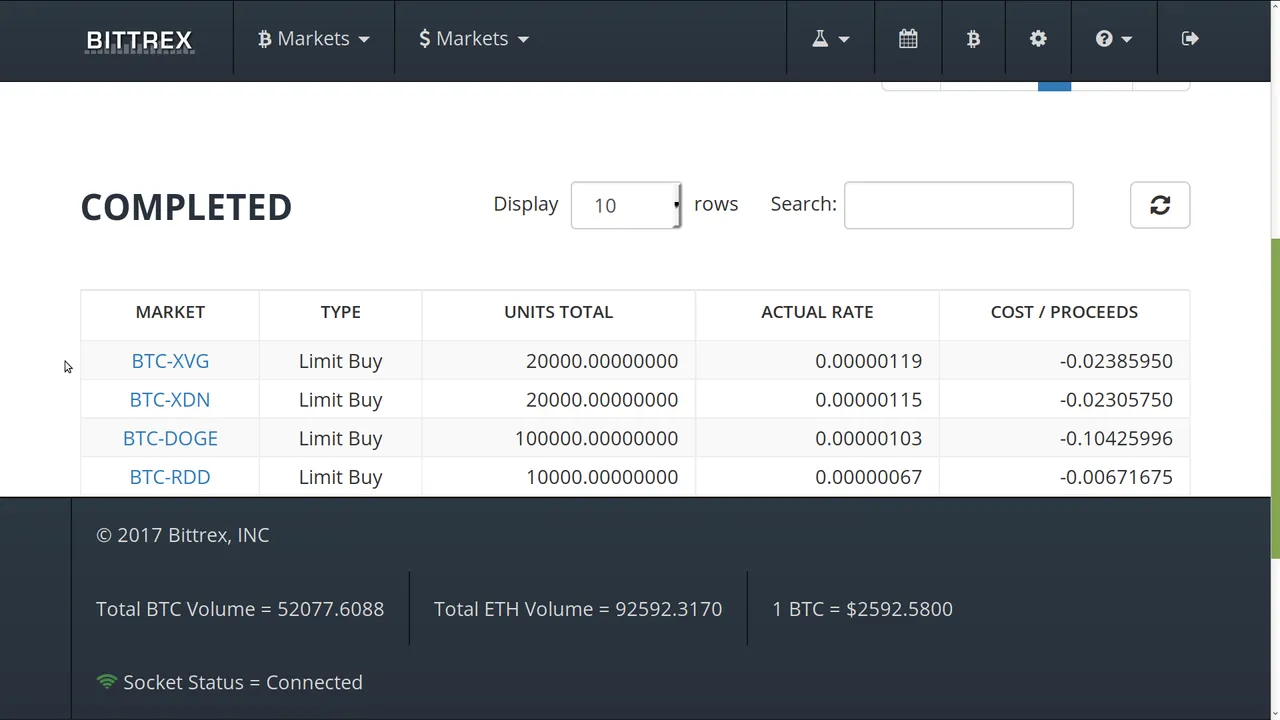This screenshot has width=1280, height=720.
Task: Click the Bitcoin wallet icon in navbar
Action: 973,38
